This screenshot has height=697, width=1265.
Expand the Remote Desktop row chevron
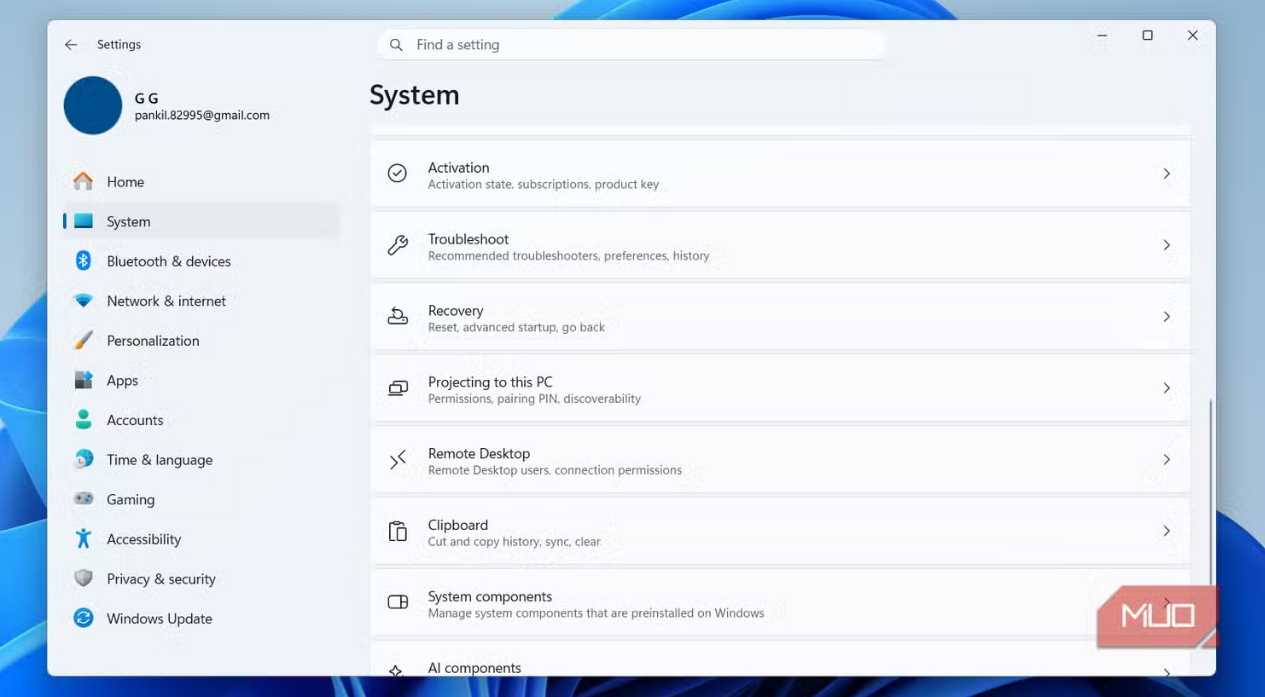click(x=1166, y=459)
